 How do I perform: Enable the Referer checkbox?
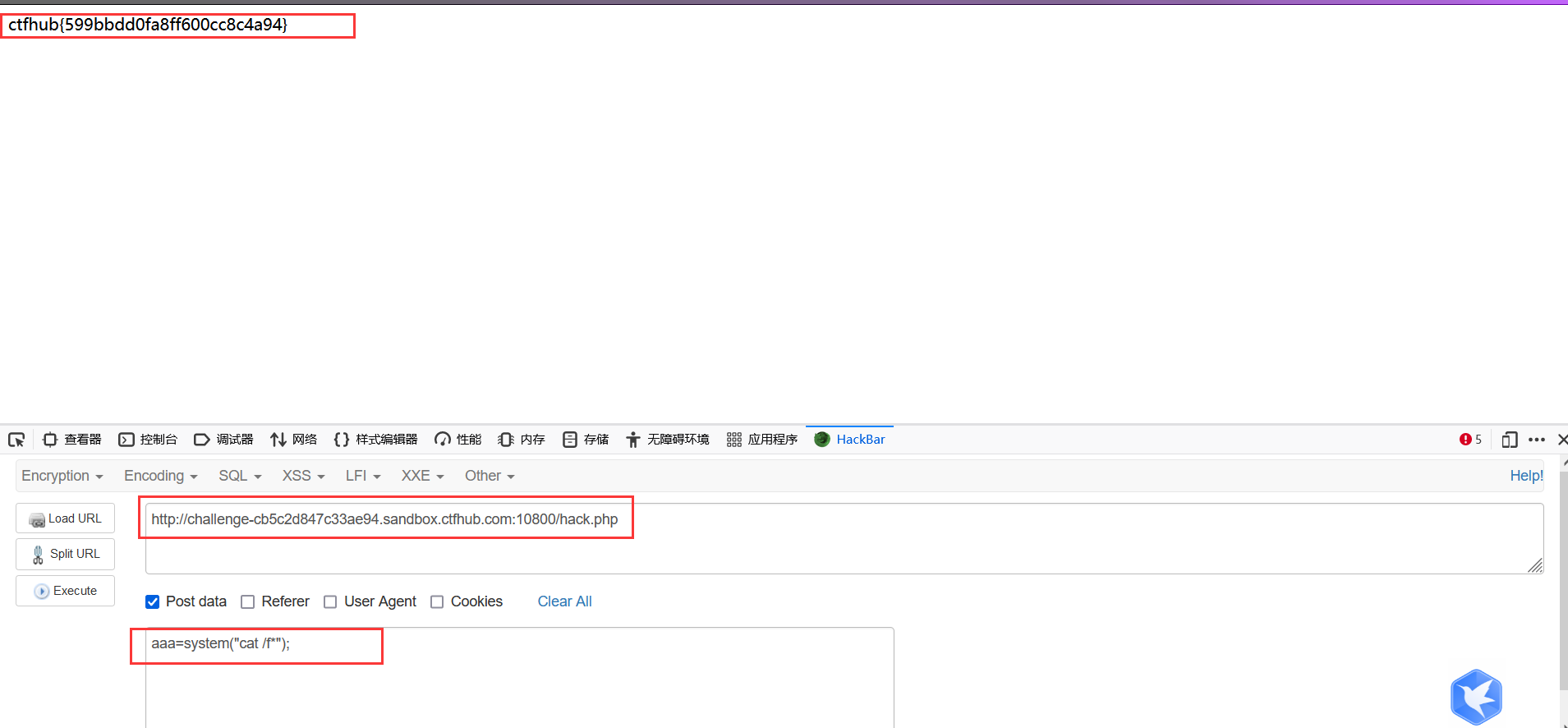[x=247, y=601]
